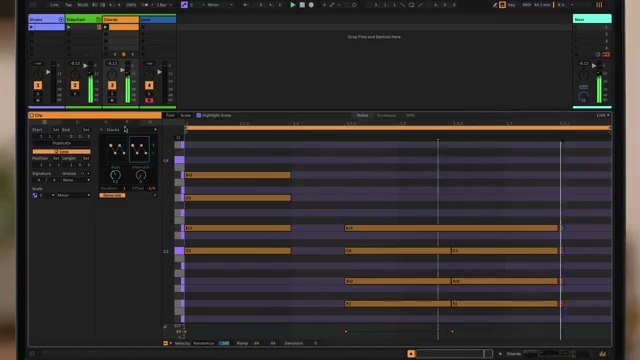The width and height of the screenshot is (640, 360).
Task: Click the Follow icon in control bar
Action: tap(245, 5)
